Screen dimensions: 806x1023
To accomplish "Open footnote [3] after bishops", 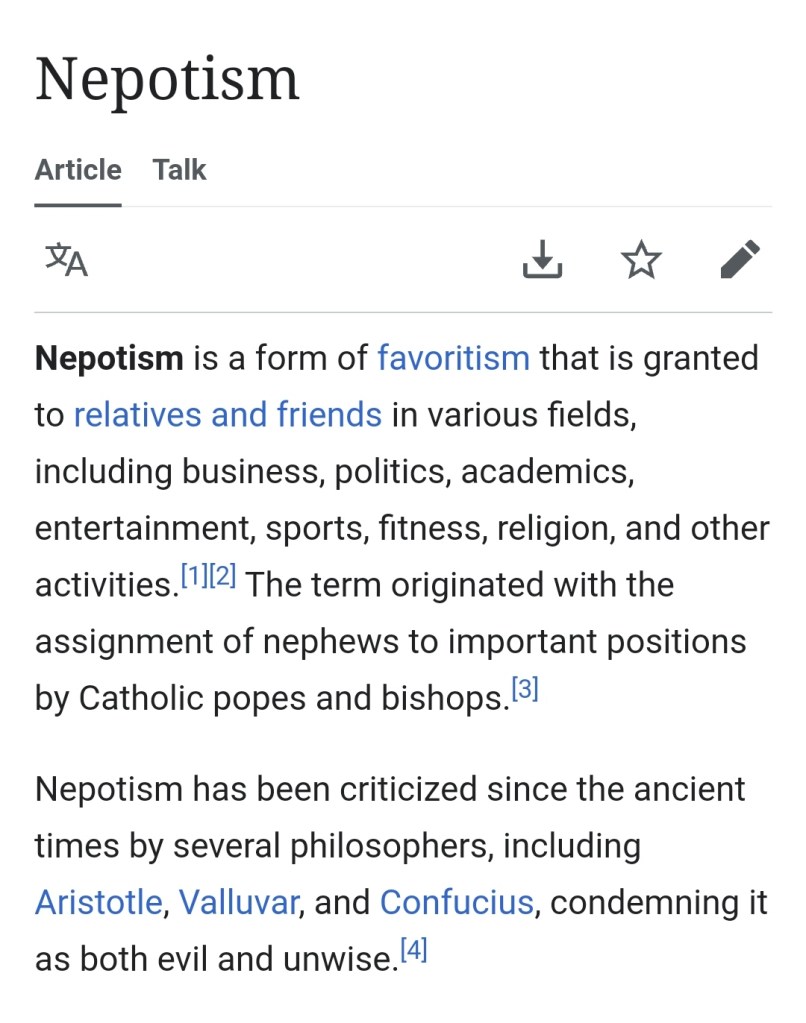I will pos(525,689).
